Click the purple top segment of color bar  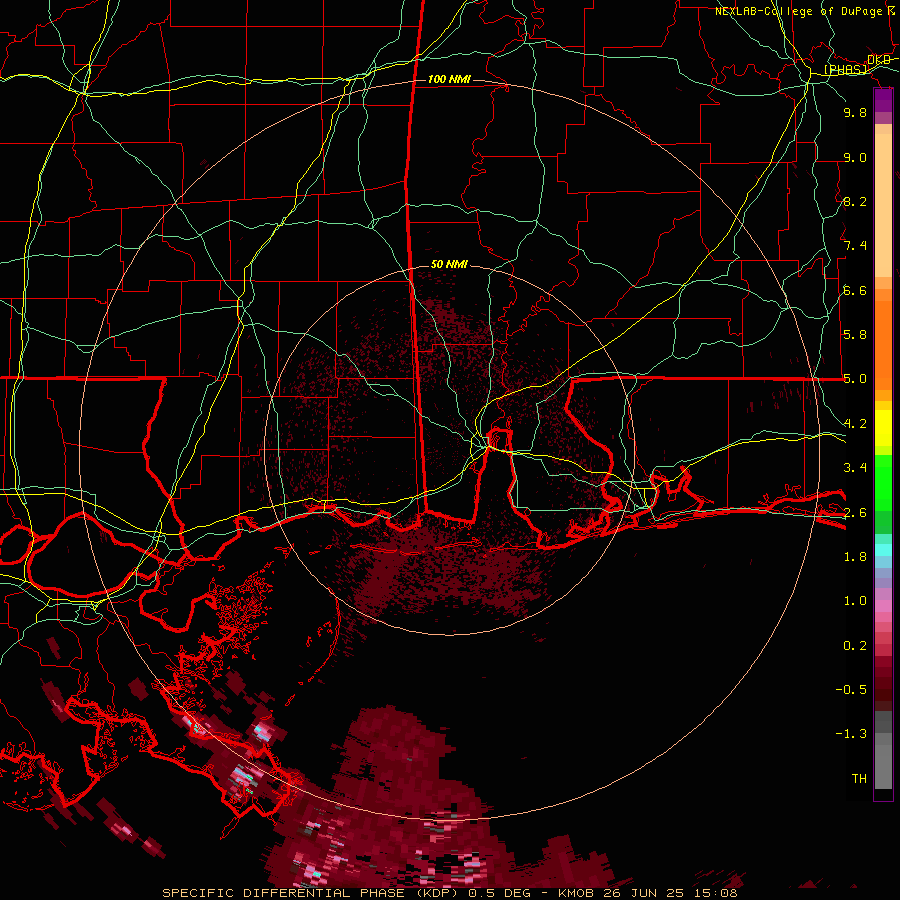(x=883, y=100)
